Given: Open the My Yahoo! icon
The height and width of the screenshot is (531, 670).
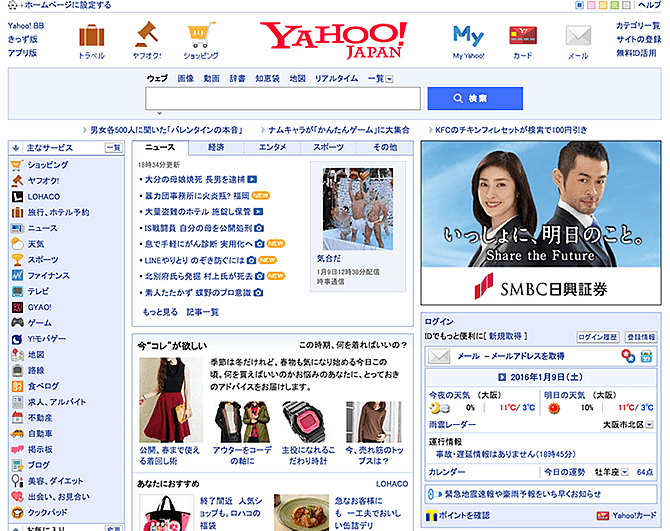Looking at the screenshot, I should pyautogui.click(x=468, y=35).
